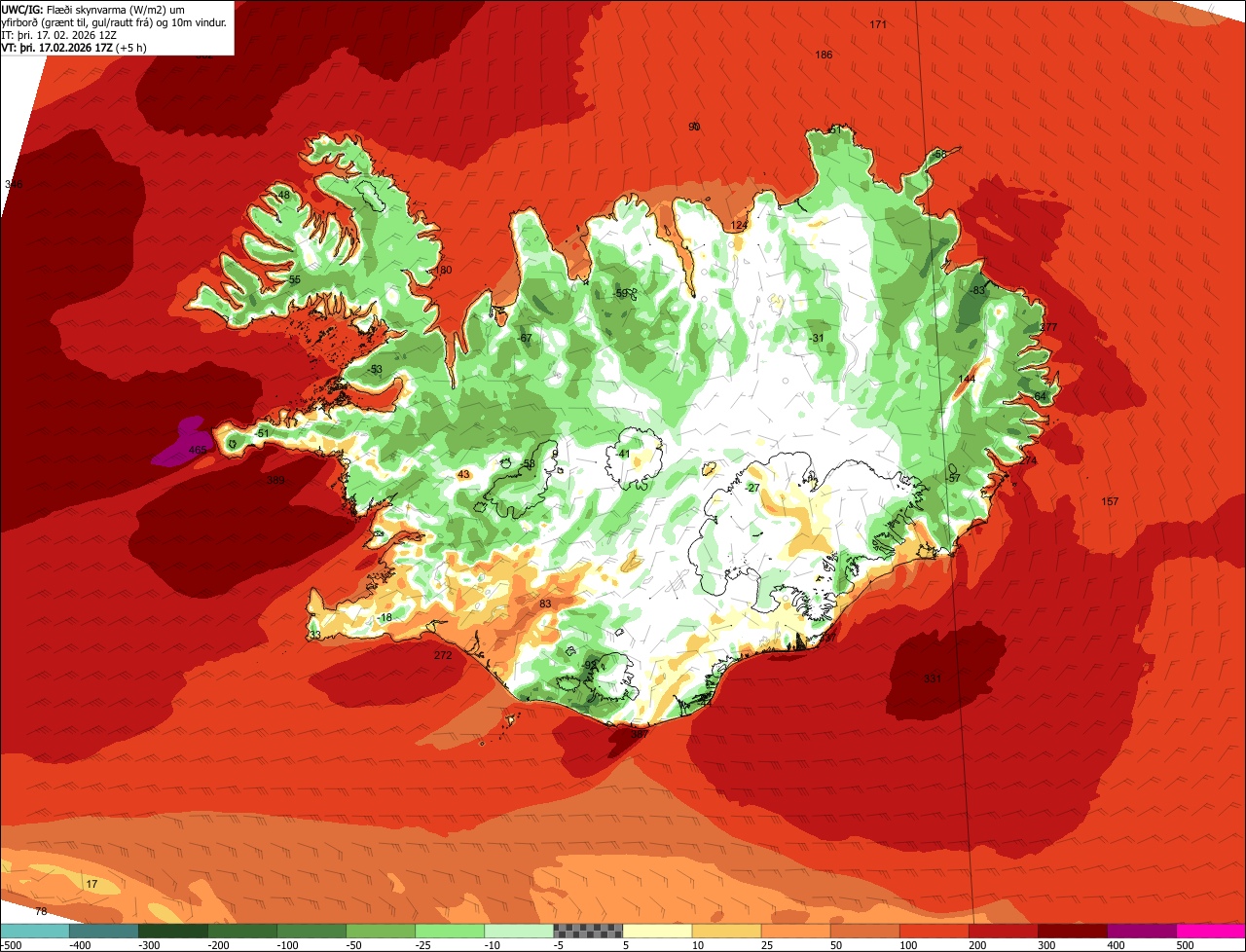
Task: Click the initial time line 'IT: þri. 17. 02. 2026 12Z'
Action: (58, 35)
